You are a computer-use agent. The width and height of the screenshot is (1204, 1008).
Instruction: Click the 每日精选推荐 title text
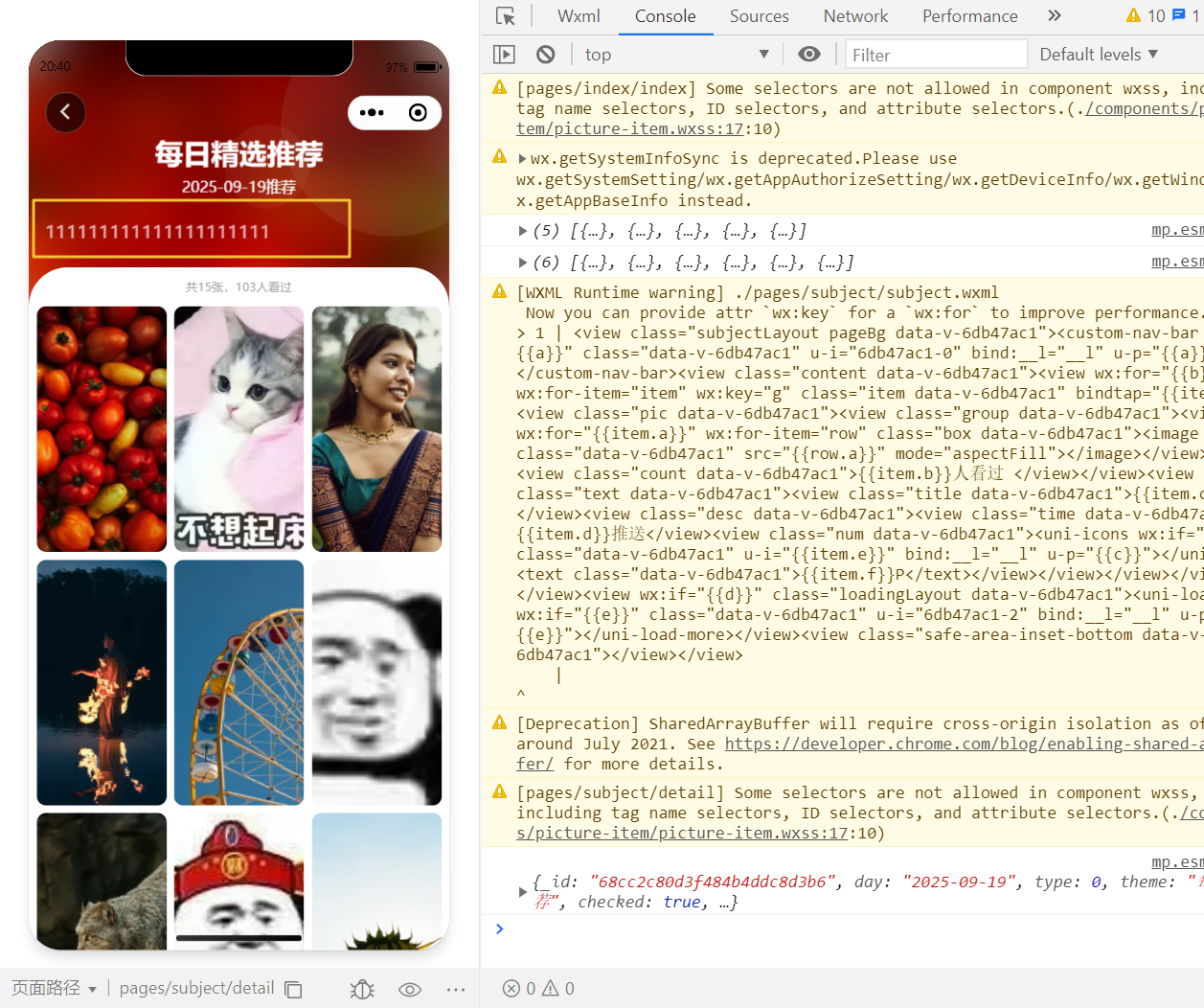[x=239, y=153]
